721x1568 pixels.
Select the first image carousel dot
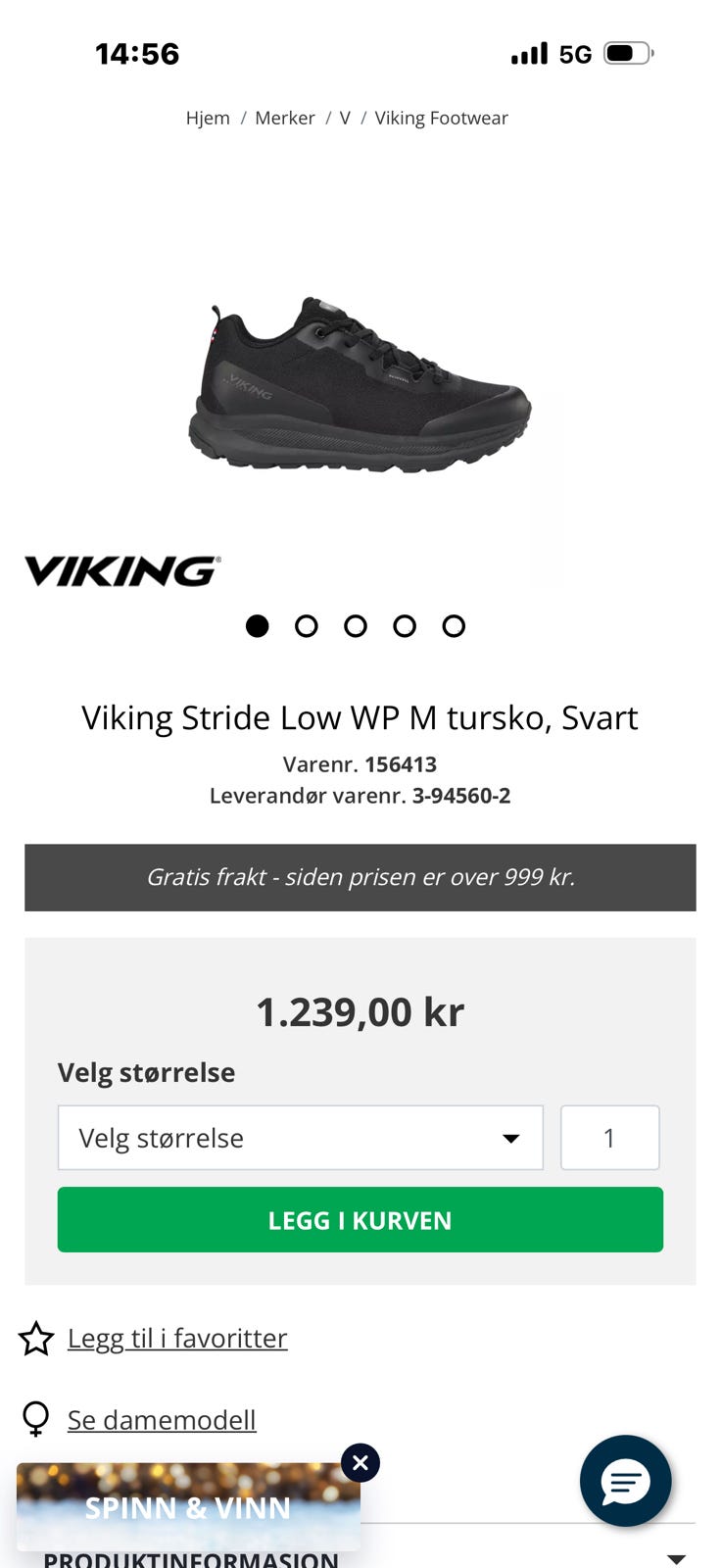(258, 626)
